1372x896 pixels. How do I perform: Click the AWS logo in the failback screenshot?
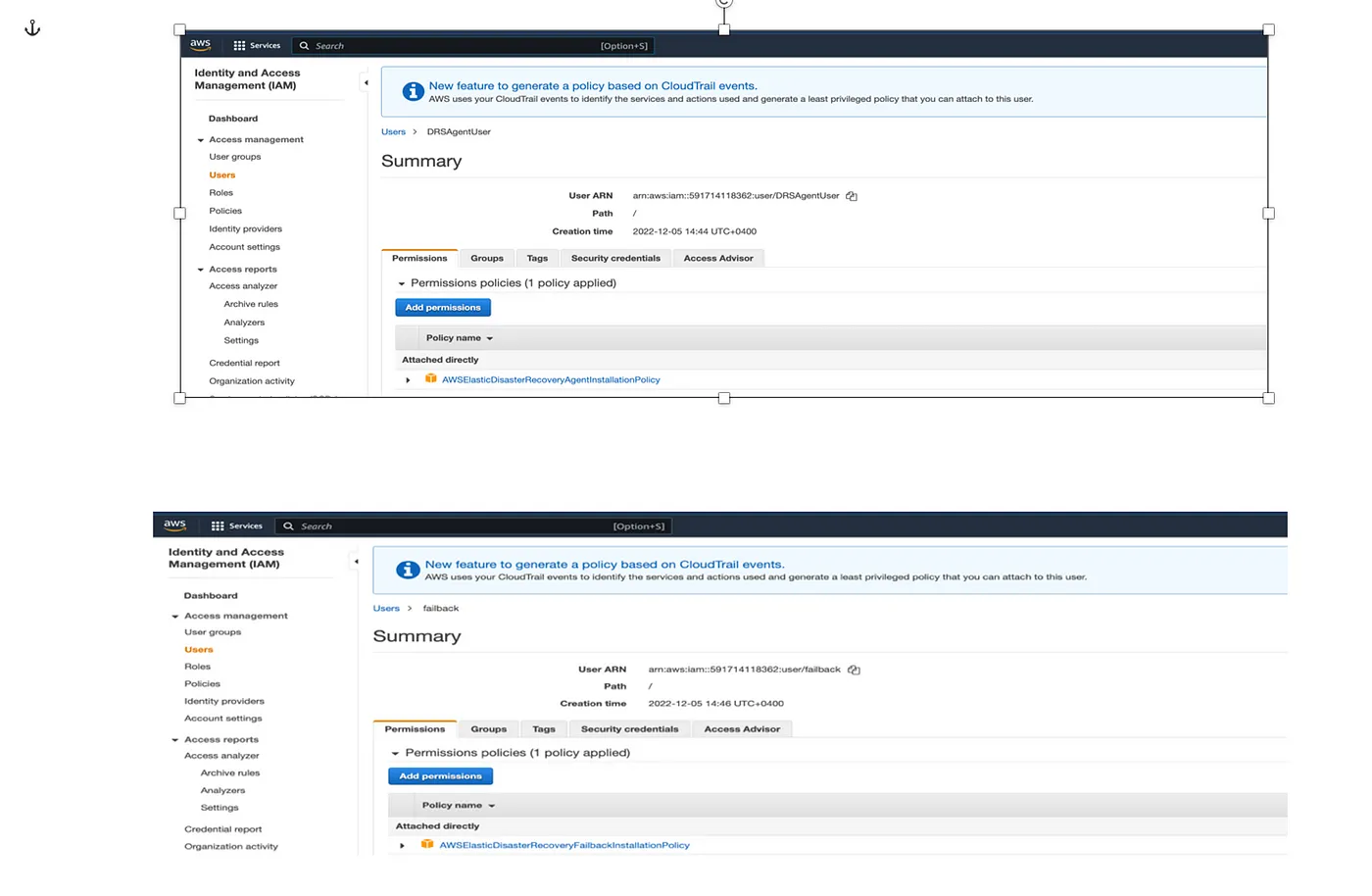point(174,524)
